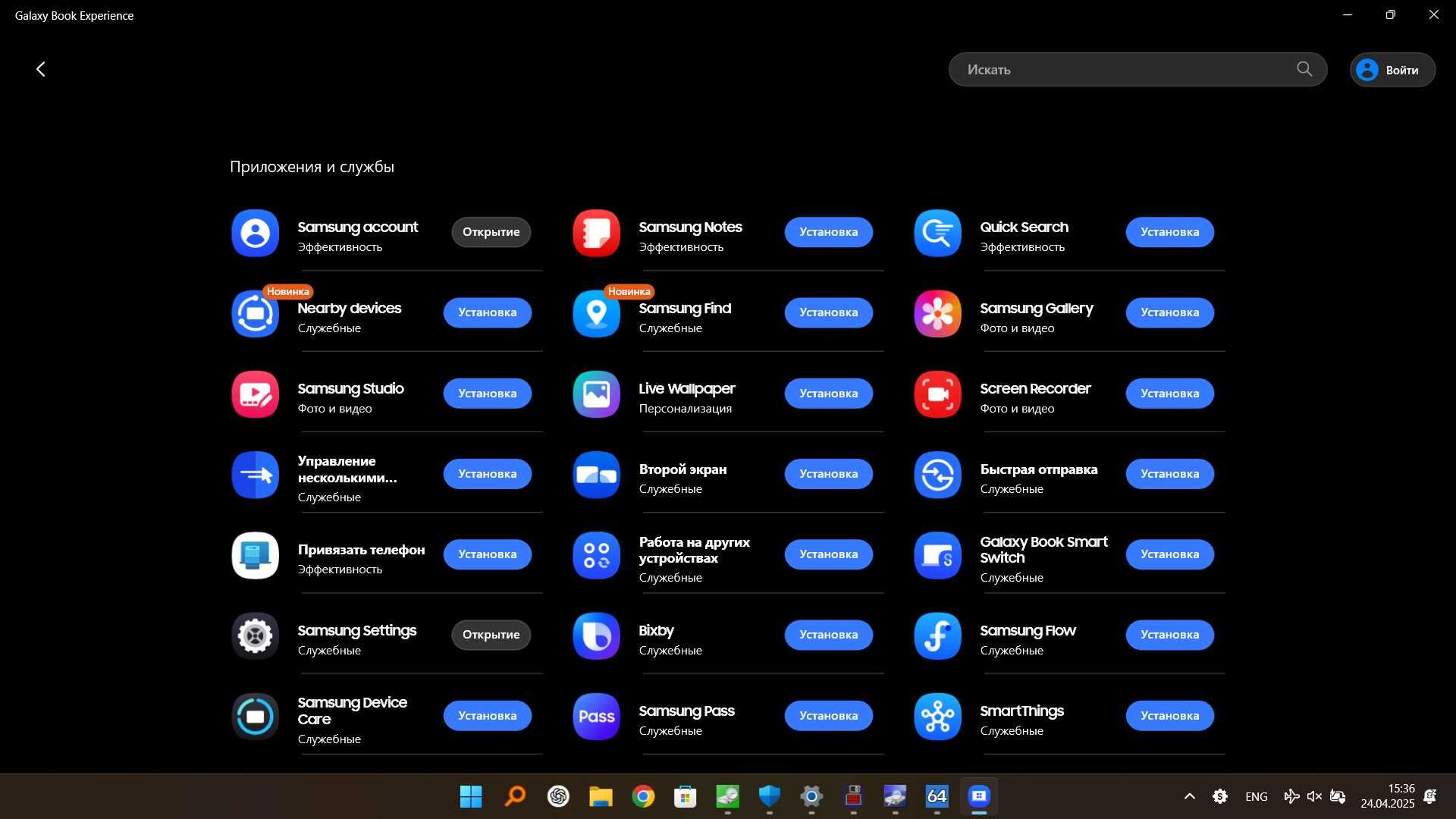Install Samsung Flow via Установка

pyautogui.click(x=1169, y=635)
